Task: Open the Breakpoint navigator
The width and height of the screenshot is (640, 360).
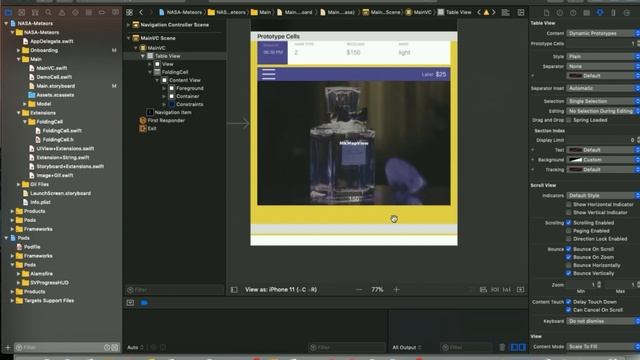Action: (x=102, y=13)
